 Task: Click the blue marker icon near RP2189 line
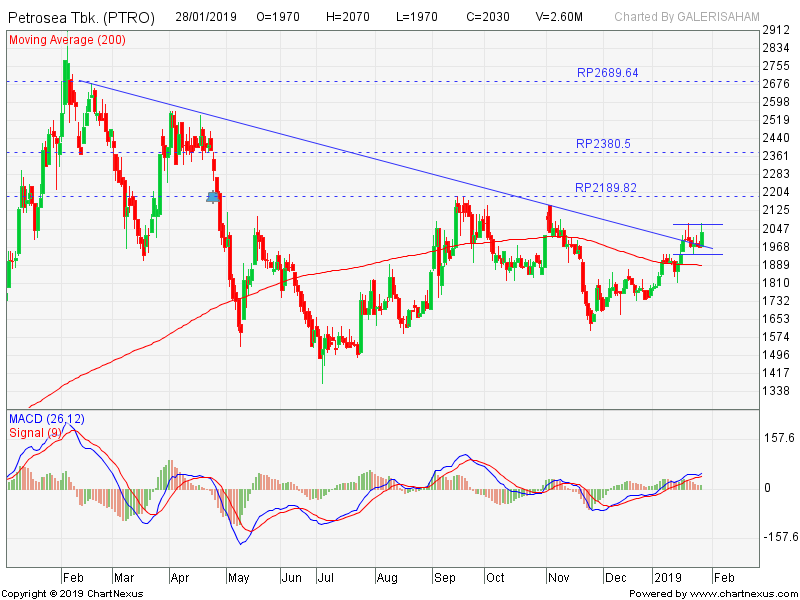click(x=212, y=197)
